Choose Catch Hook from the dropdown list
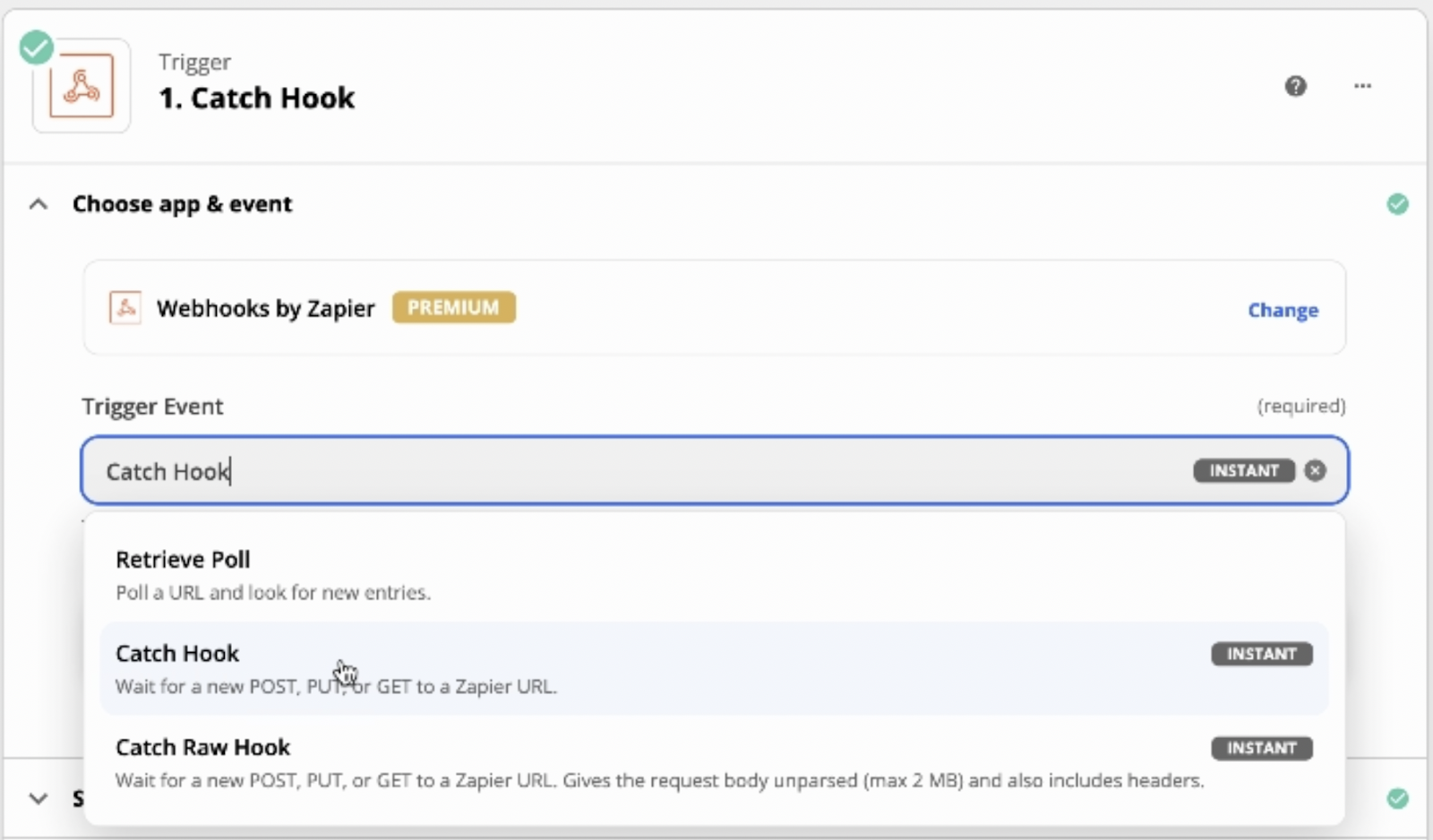The image size is (1433, 840). [x=177, y=654]
